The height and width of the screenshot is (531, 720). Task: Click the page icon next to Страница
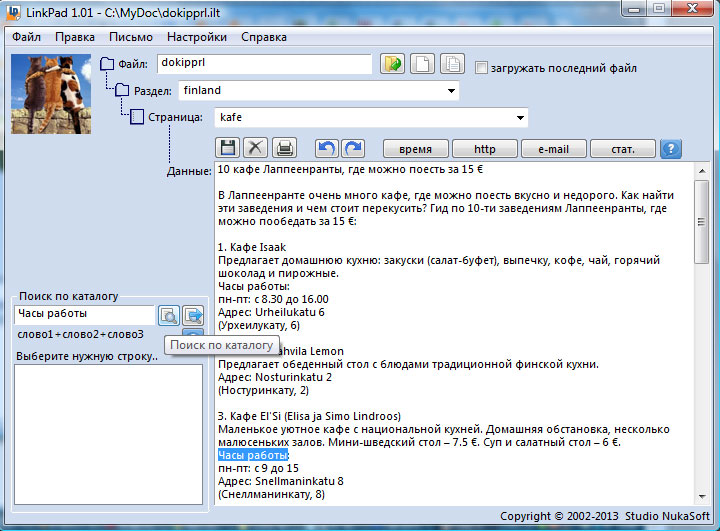coord(137,117)
